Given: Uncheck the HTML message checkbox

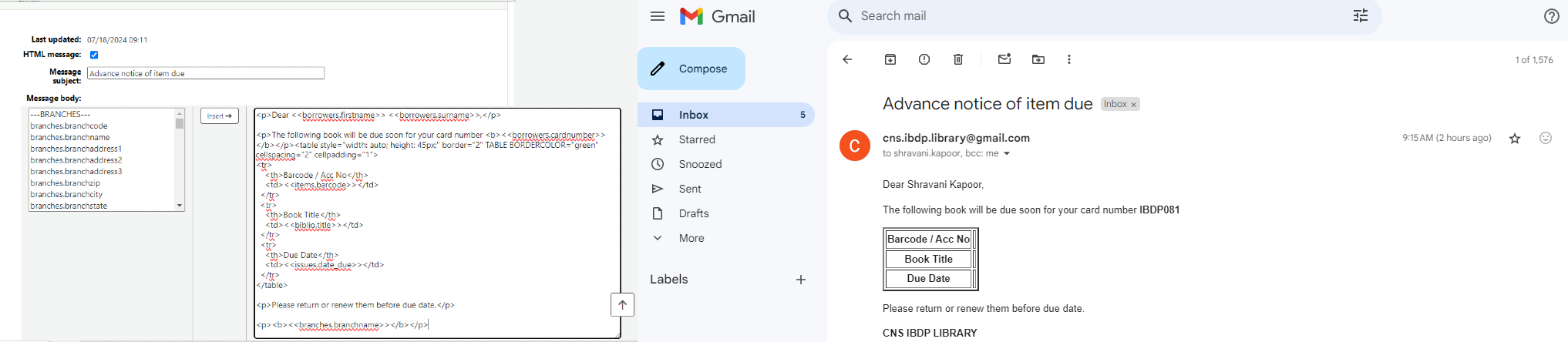Looking at the screenshot, I should 94,55.
